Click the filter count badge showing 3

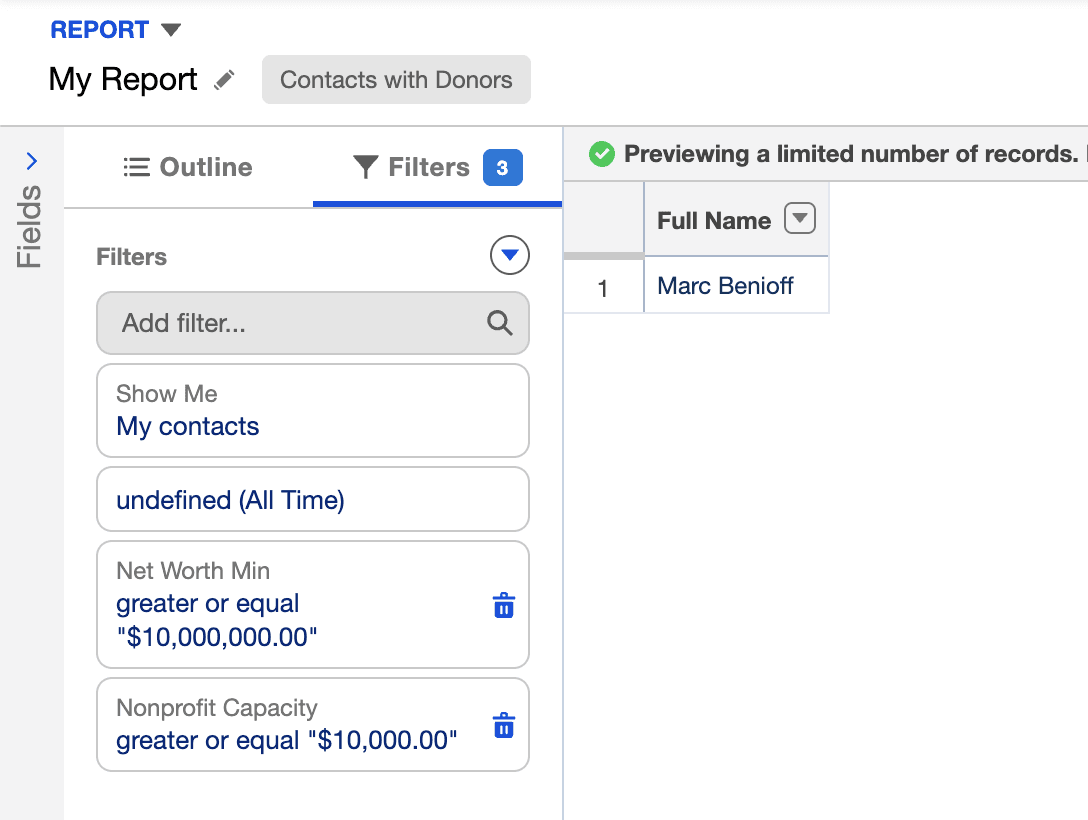503,167
